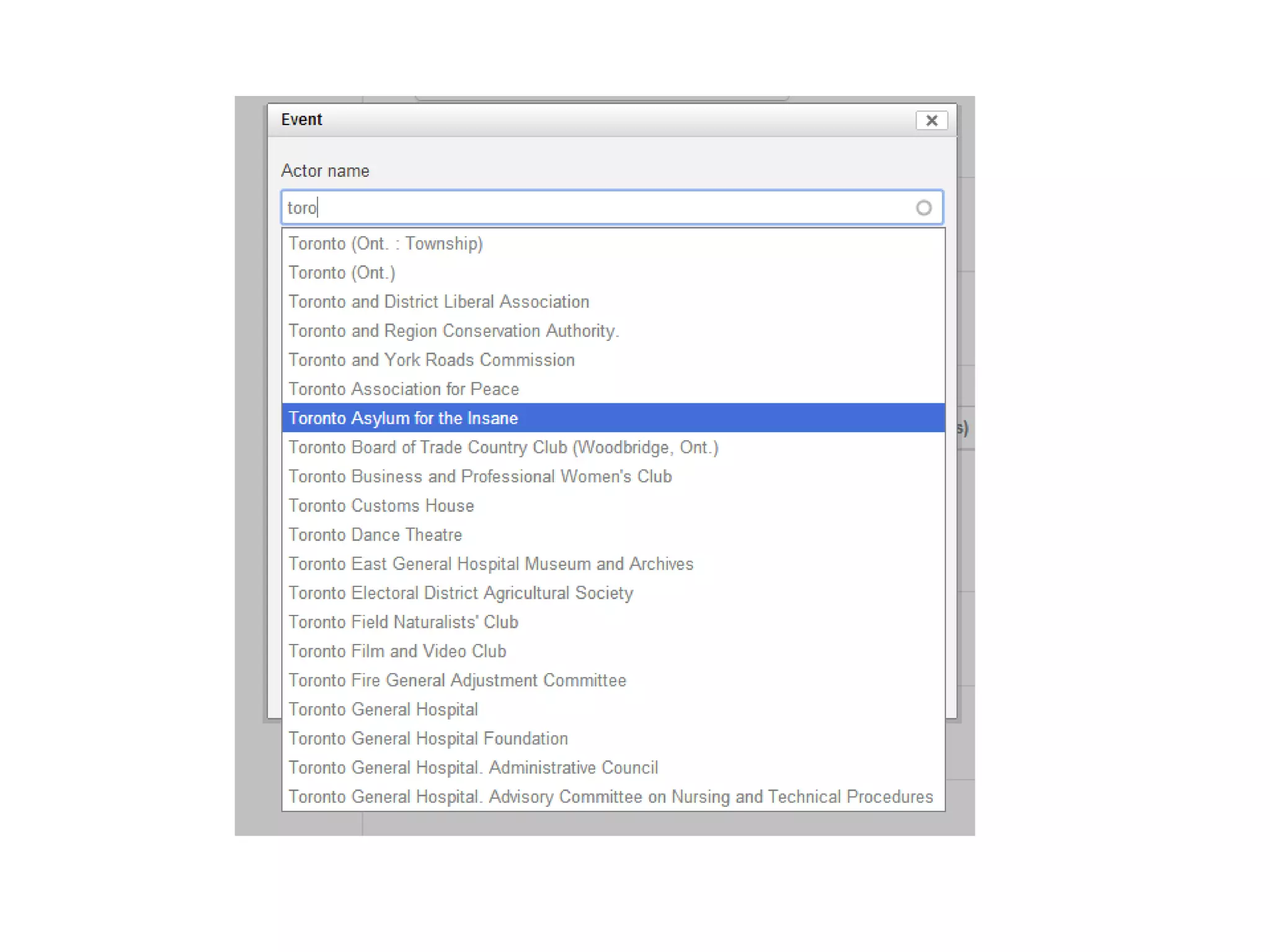This screenshot has height=952, width=1270.
Task: Pick highlighted Toronto Asylum for the Insane
Action: tap(403, 418)
